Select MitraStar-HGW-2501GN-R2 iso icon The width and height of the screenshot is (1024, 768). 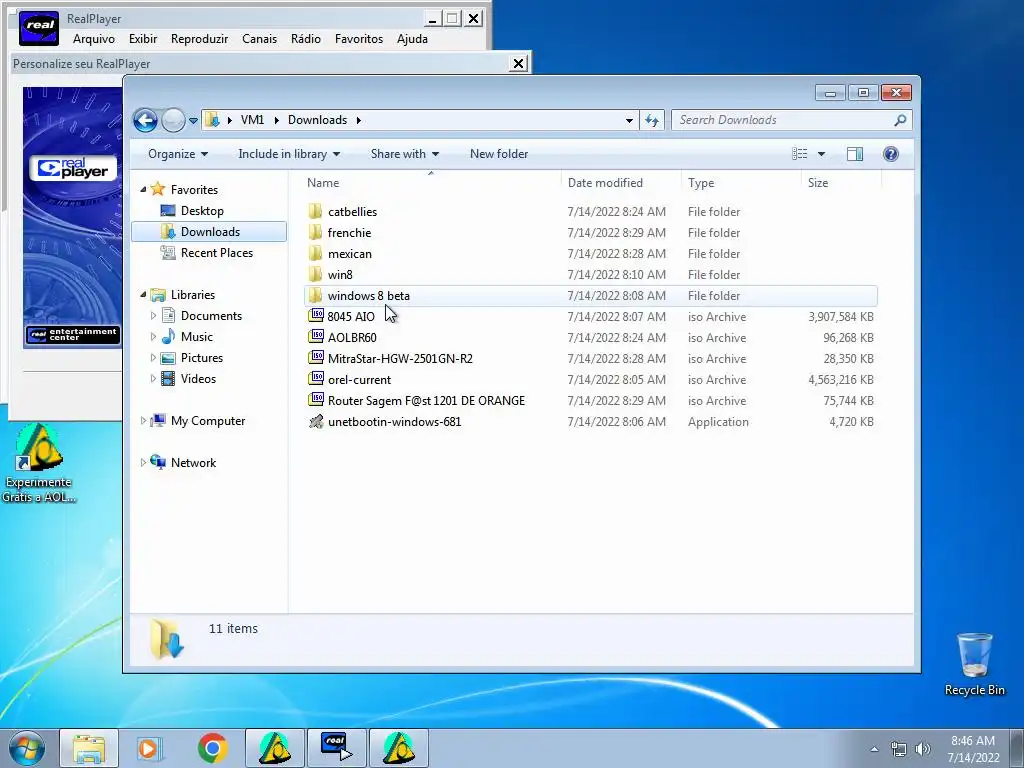(x=316, y=358)
